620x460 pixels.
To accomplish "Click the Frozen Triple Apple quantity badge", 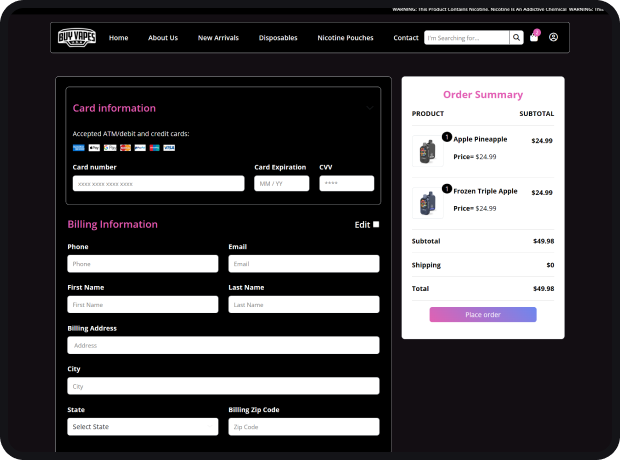I will pos(447,189).
